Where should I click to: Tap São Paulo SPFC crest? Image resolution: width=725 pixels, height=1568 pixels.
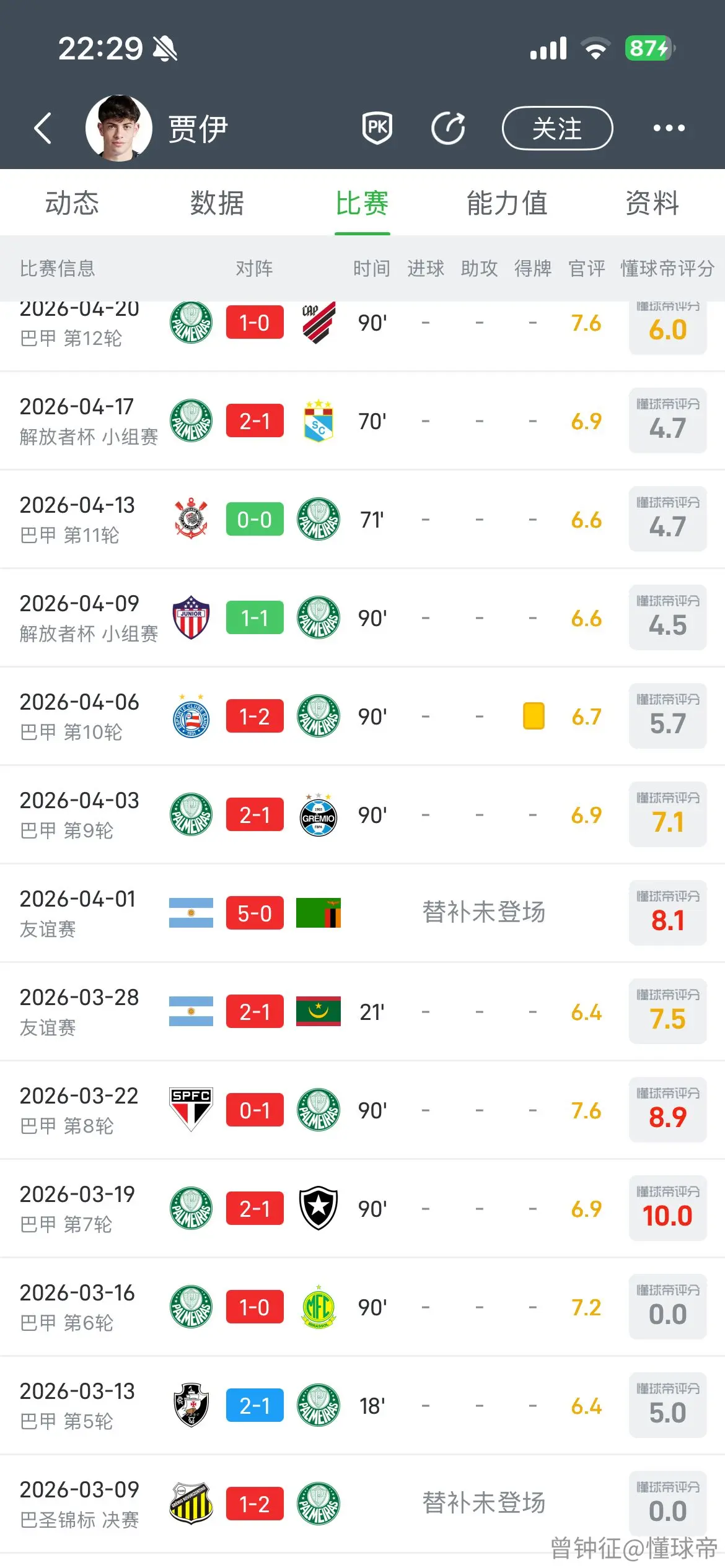point(191,1110)
